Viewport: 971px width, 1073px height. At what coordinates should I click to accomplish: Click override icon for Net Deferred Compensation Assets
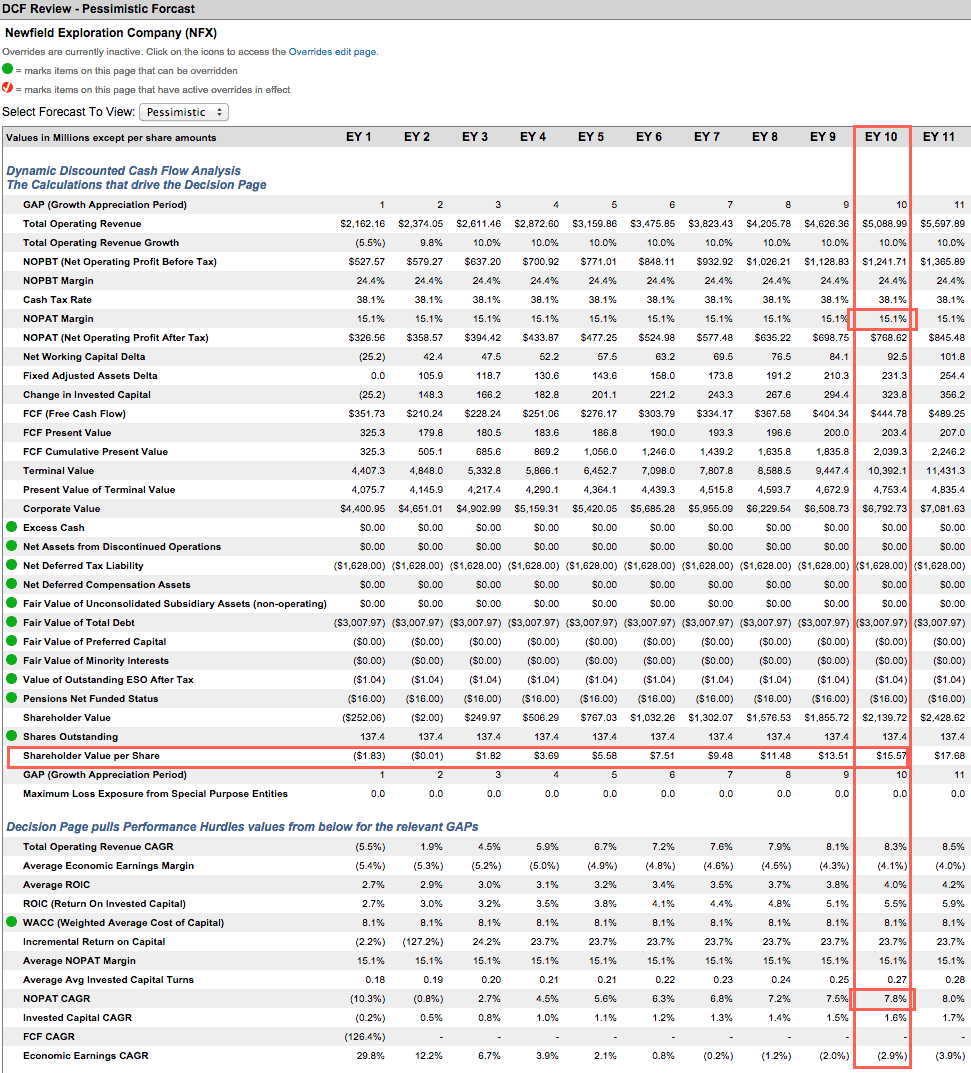click(x=12, y=584)
